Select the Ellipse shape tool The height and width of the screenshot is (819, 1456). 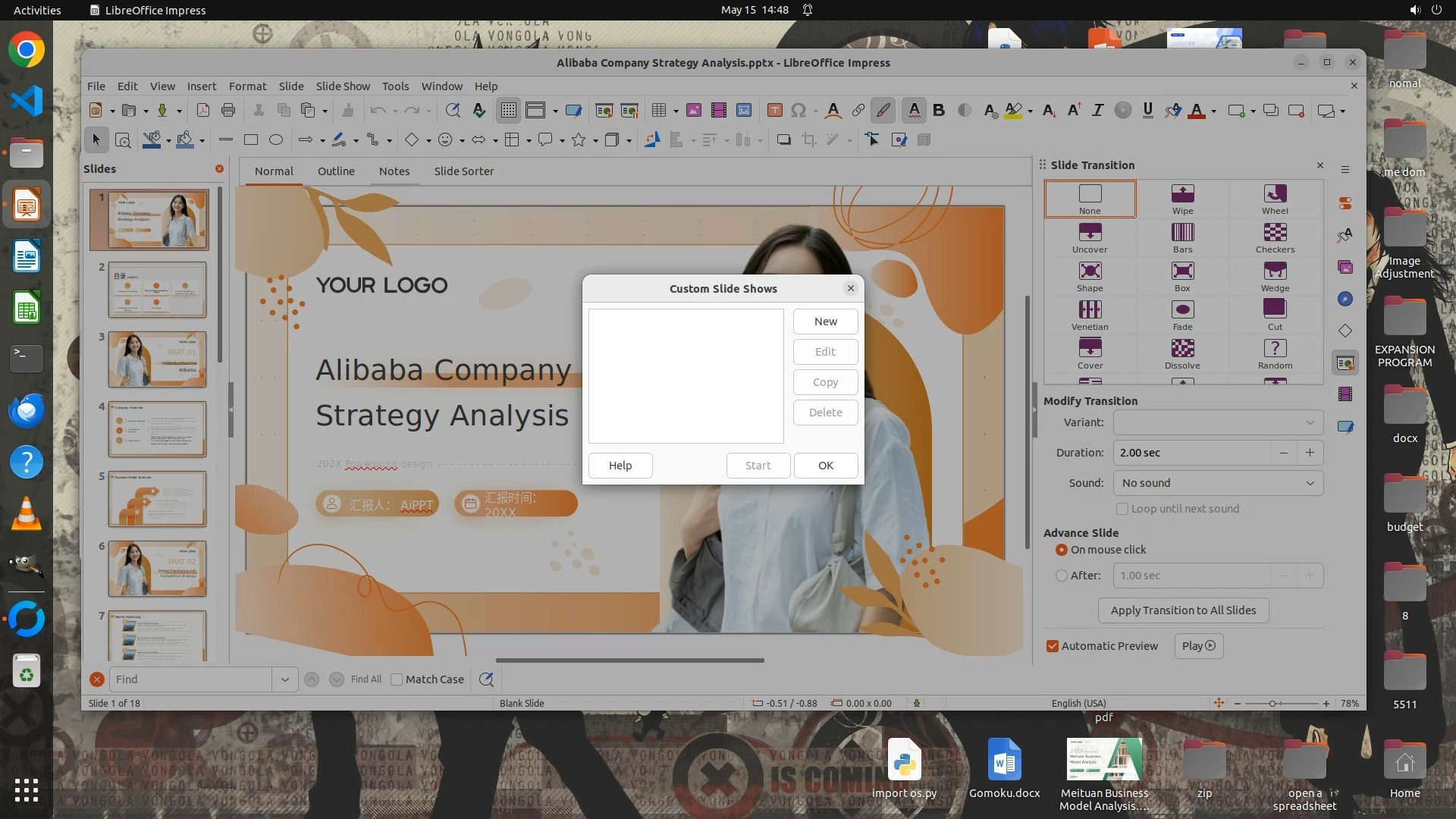[x=276, y=140]
